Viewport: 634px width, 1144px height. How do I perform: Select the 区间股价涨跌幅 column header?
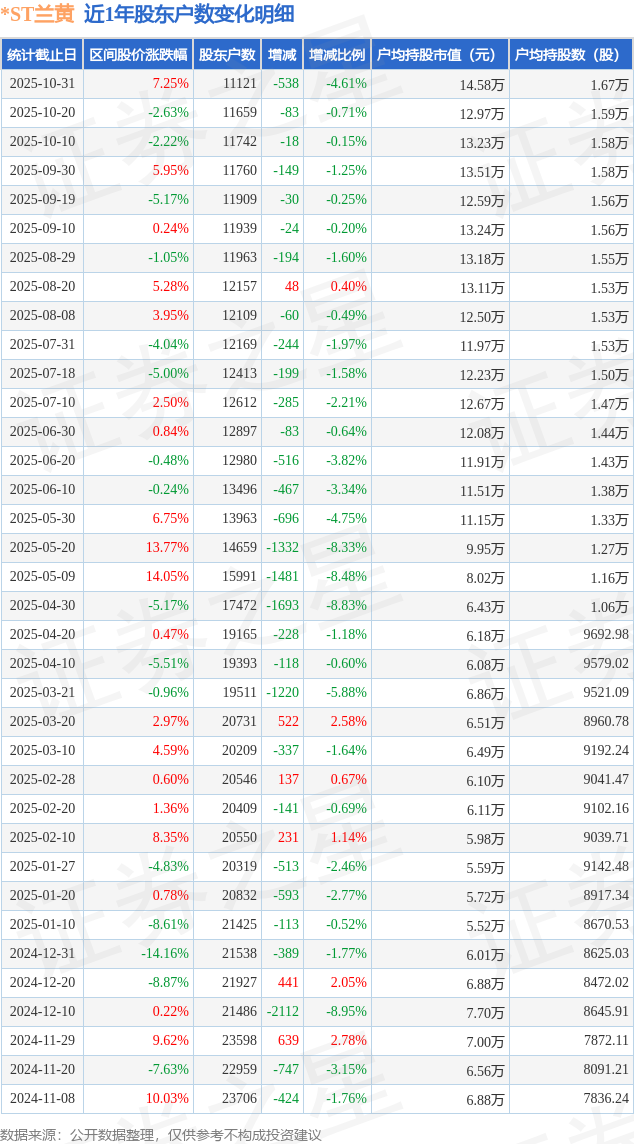tap(137, 55)
